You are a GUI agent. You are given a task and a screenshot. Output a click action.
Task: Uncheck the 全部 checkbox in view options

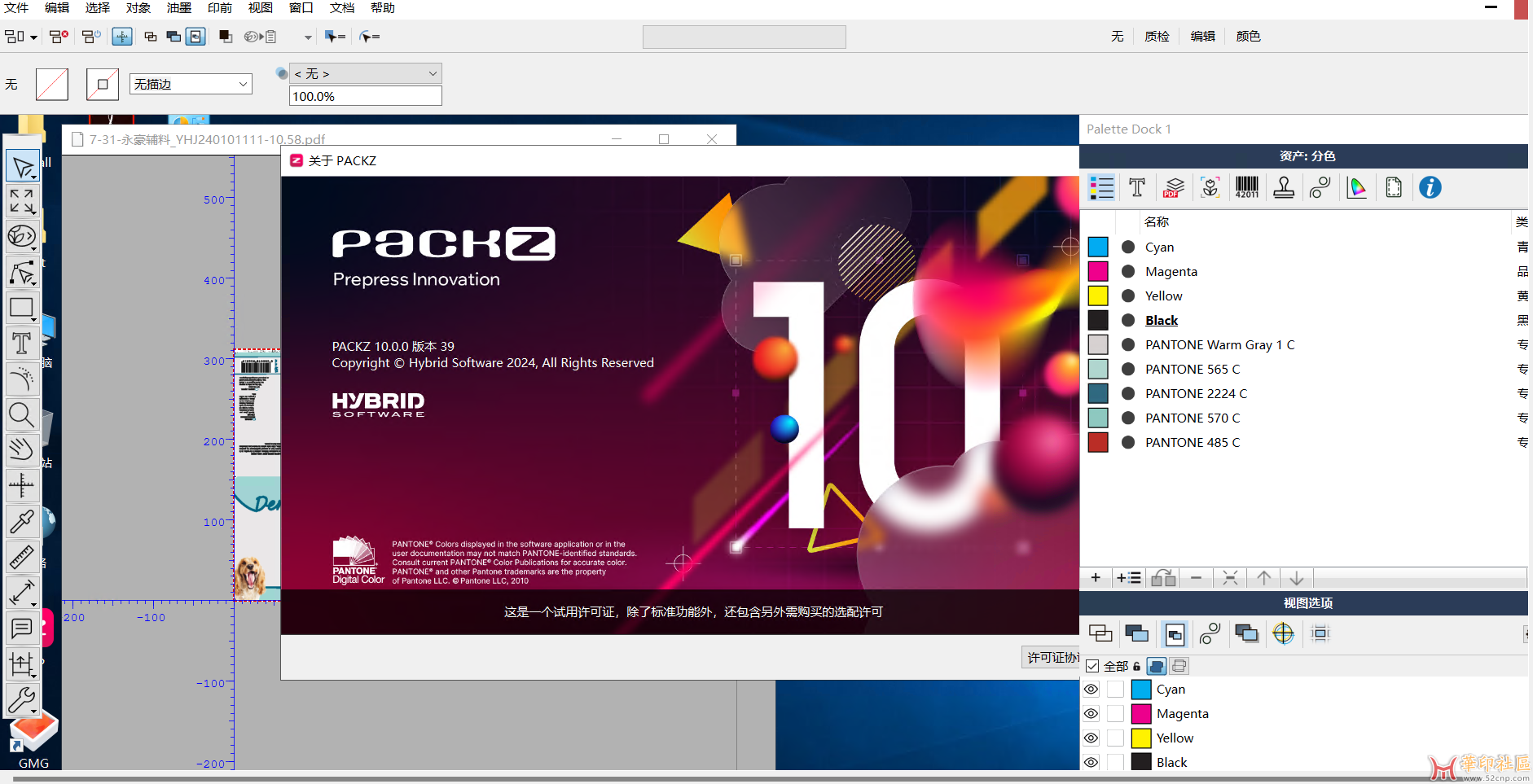pos(1092,666)
